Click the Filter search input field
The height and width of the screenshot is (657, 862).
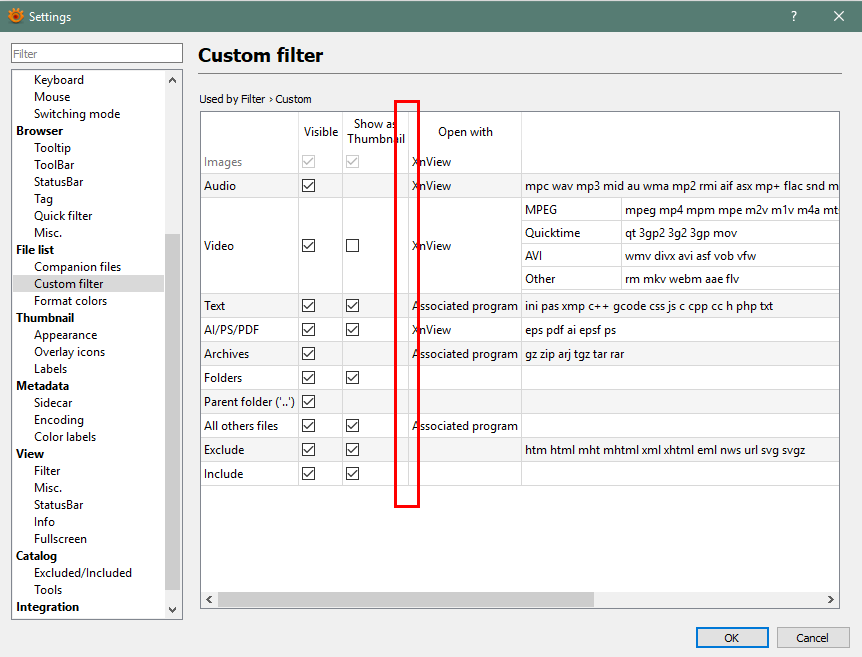pos(97,54)
